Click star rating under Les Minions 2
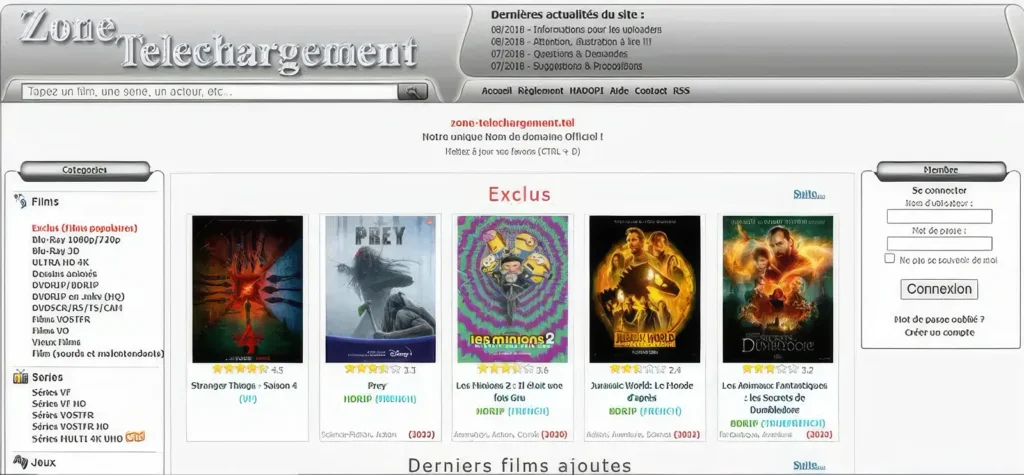 505,370
